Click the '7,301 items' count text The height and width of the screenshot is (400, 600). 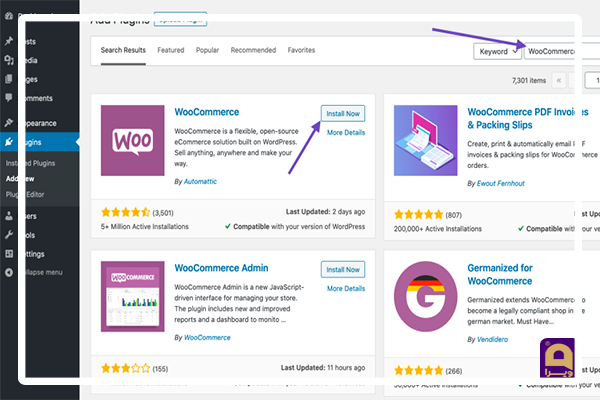529,80
